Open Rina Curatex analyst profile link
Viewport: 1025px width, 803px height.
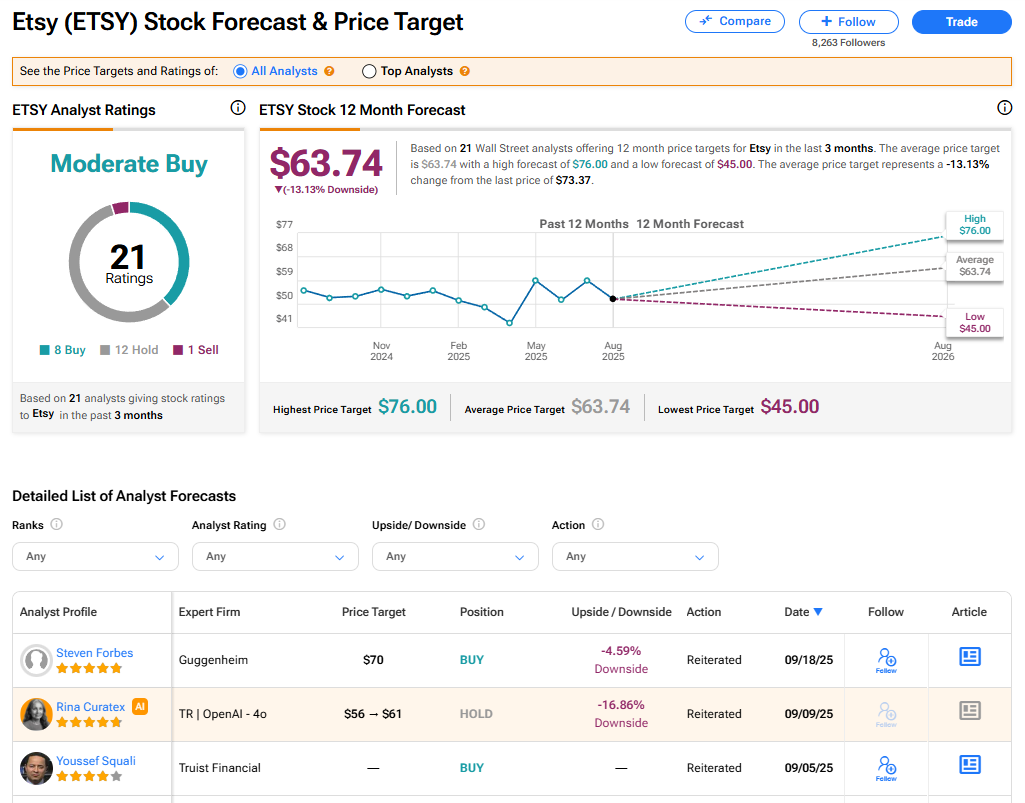tap(90, 707)
